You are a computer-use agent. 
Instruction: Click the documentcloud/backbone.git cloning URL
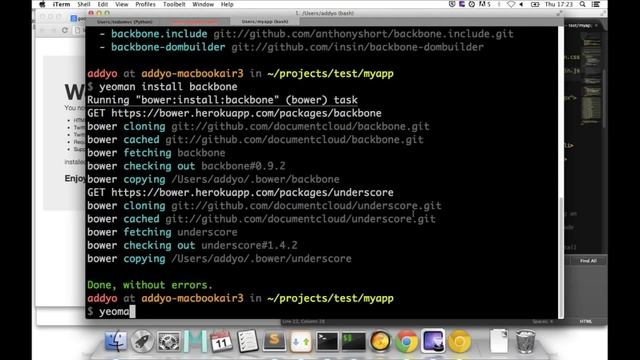[300, 126]
